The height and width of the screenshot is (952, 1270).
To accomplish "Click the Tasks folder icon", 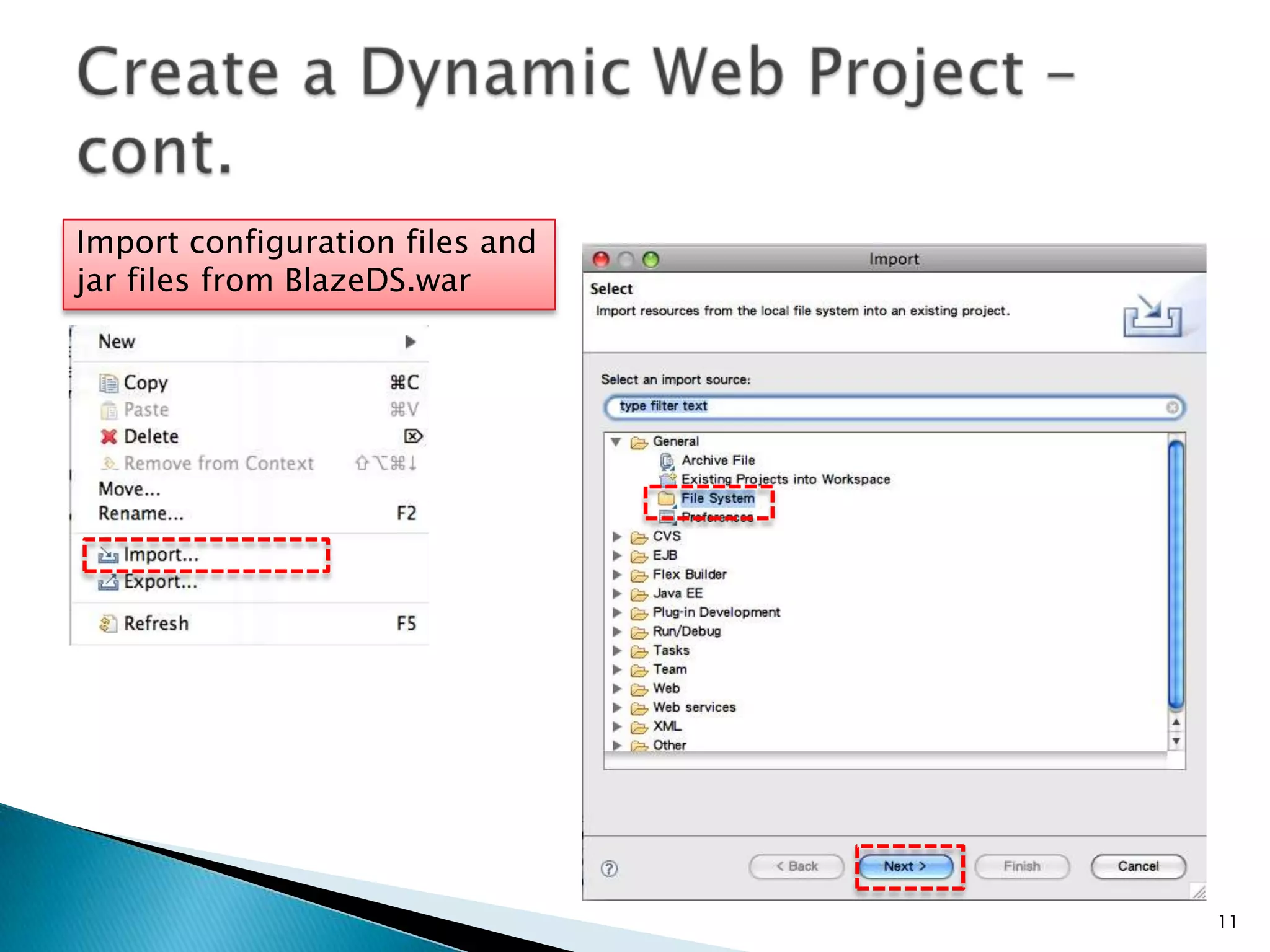I will tap(639, 651).
